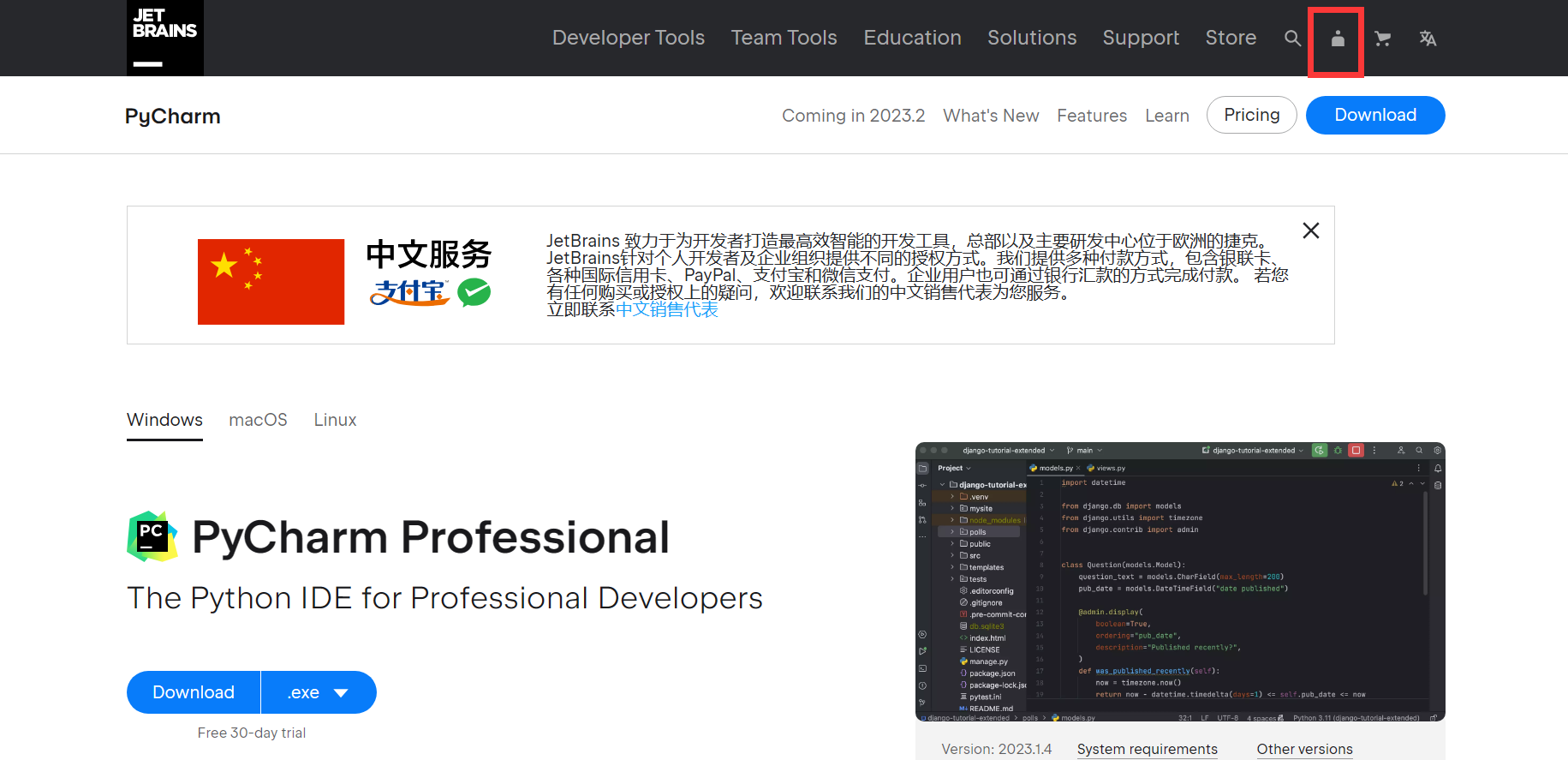The width and height of the screenshot is (1568, 760).
Task: Open the site search icon
Action: 1292,39
